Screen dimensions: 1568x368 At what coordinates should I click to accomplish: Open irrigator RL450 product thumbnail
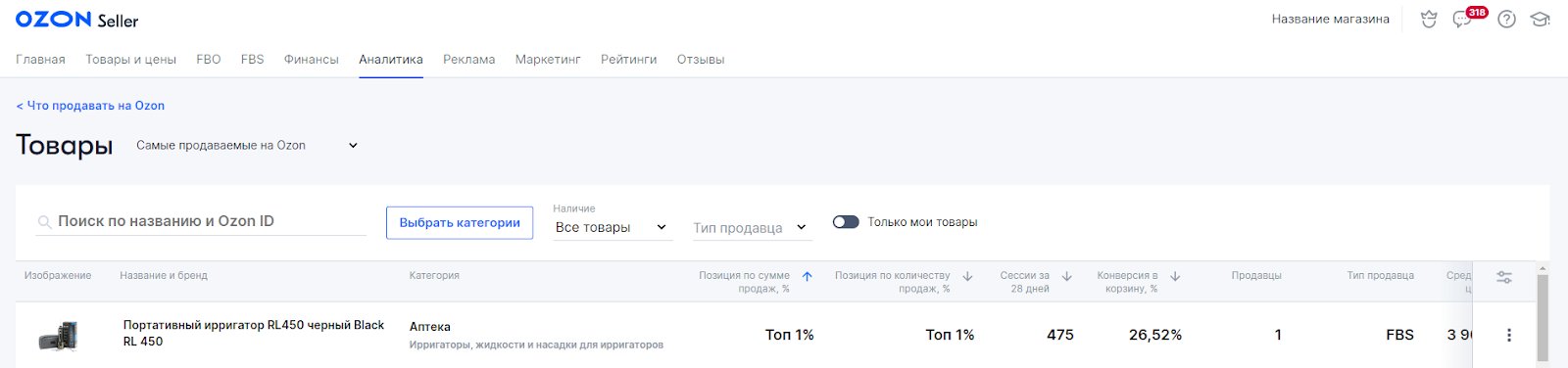[x=58, y=335]
